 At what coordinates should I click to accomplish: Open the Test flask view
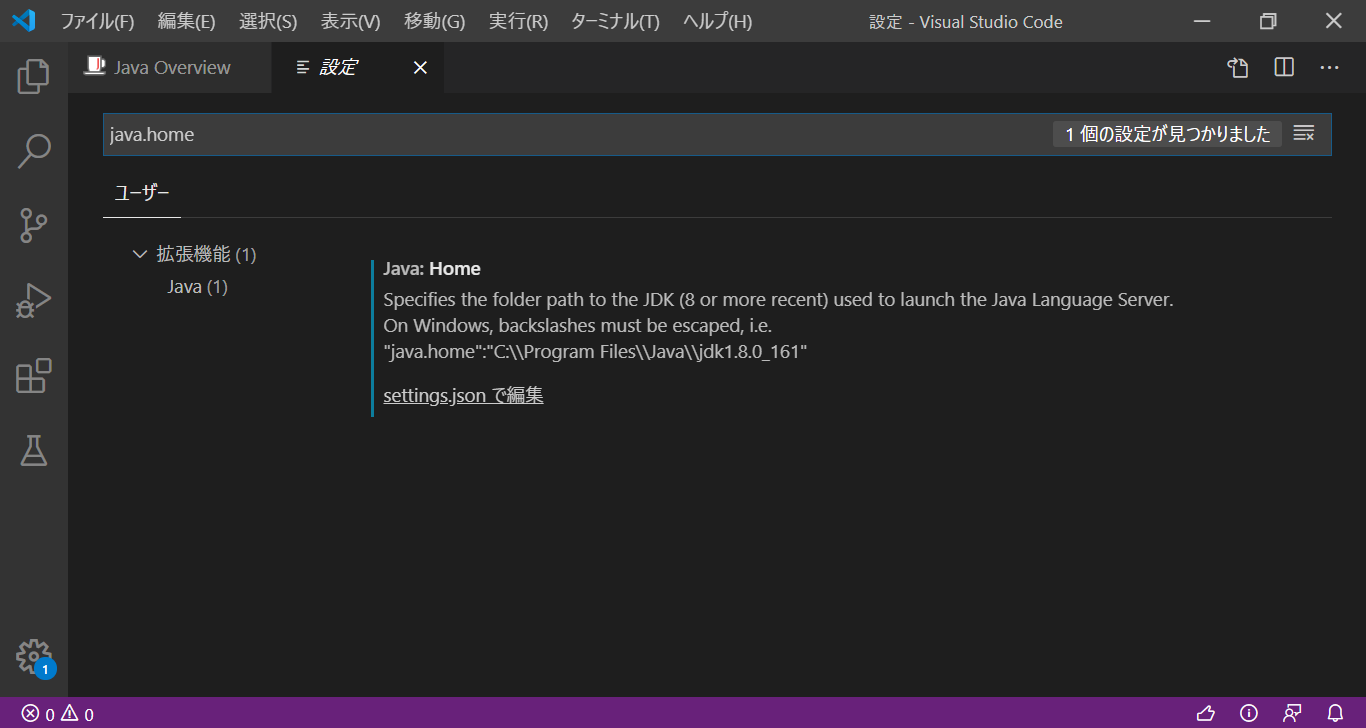click(x=34, y=451)
